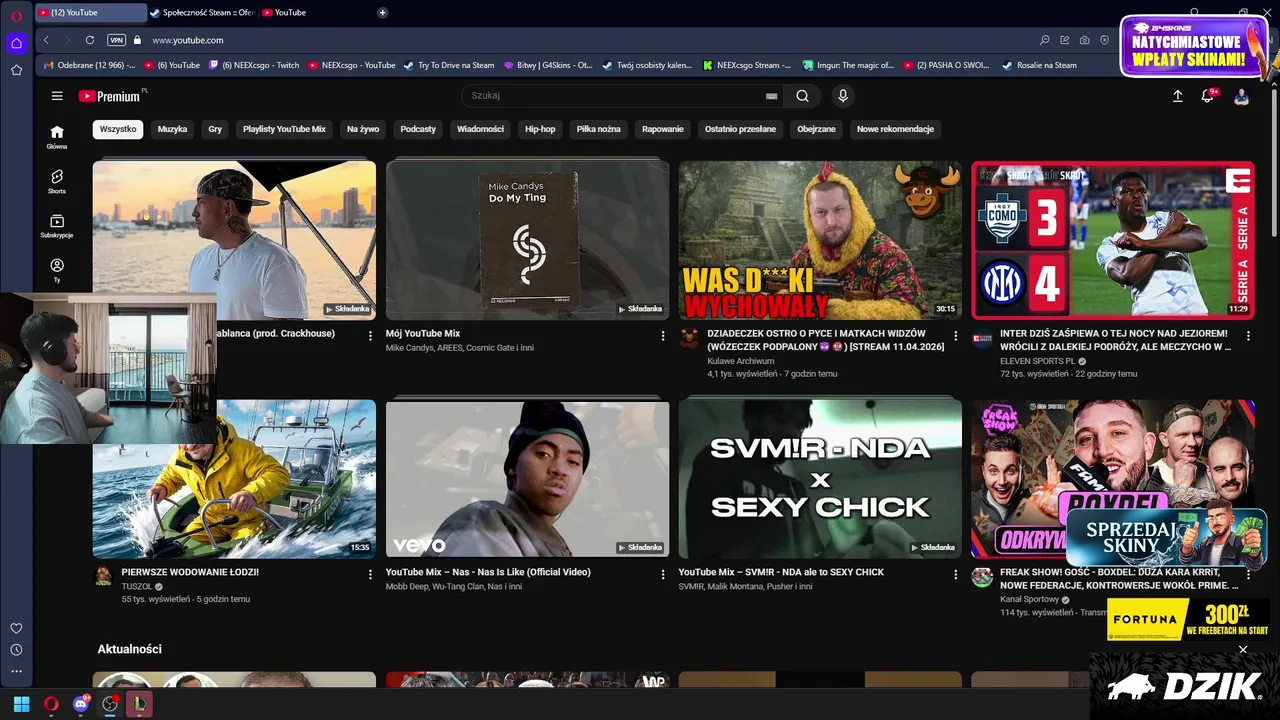Screen dimensions: 1280x720
Task: Select the Piłka nożna filter chip
Action: click(599, 129)
